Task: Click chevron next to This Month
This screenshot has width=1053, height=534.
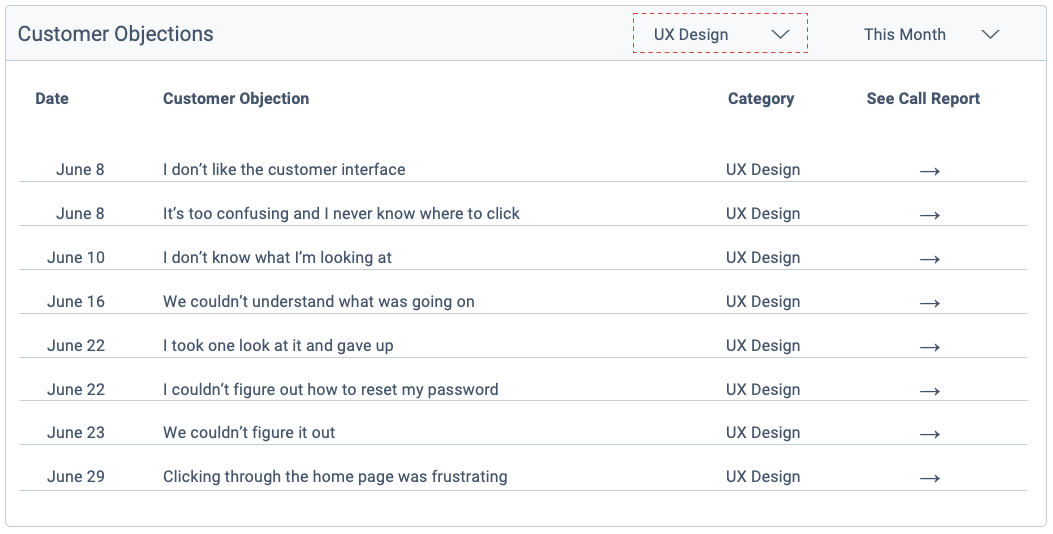Action: click(990, 34)
